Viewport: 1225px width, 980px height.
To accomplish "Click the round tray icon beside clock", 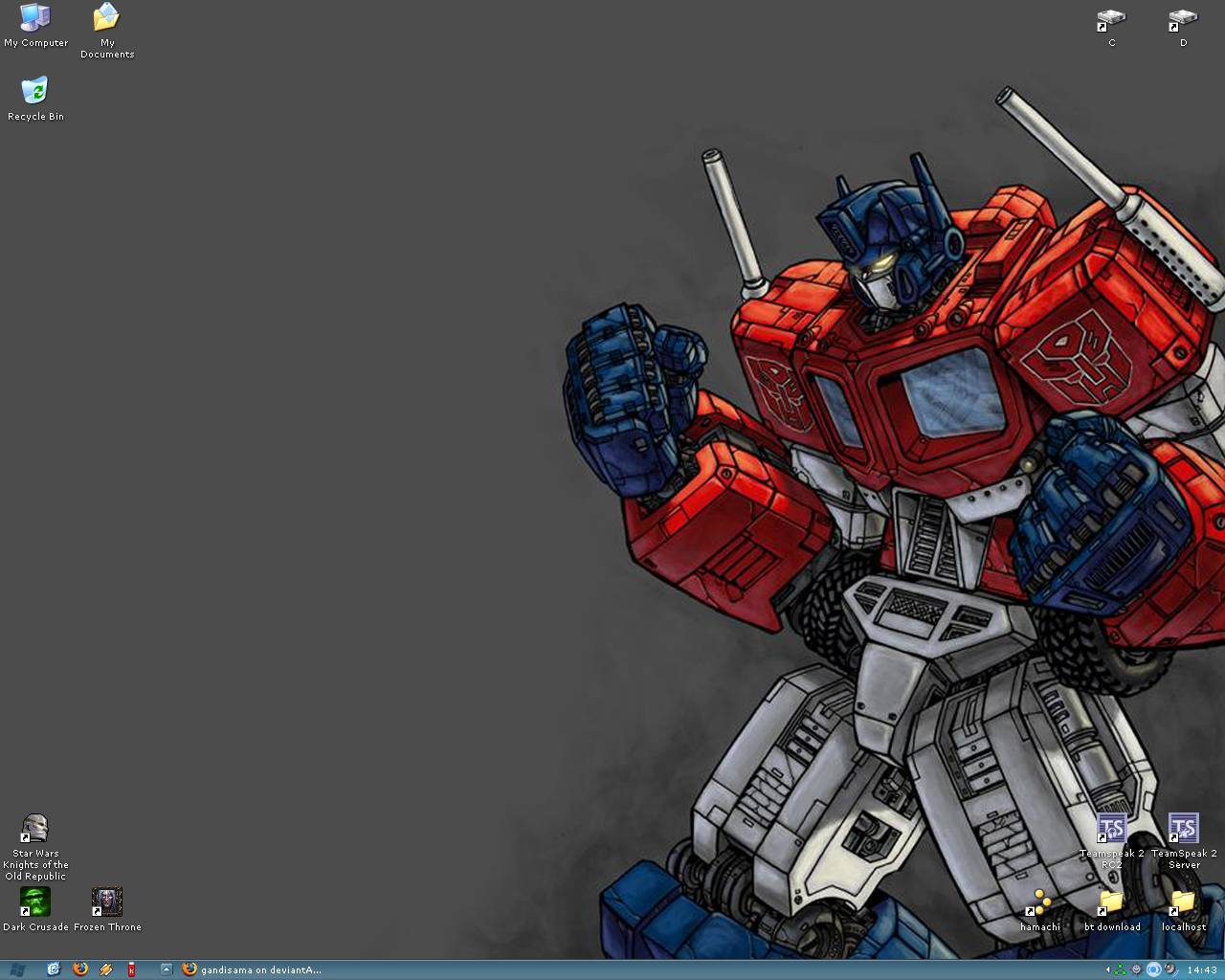I will 1169,969.
